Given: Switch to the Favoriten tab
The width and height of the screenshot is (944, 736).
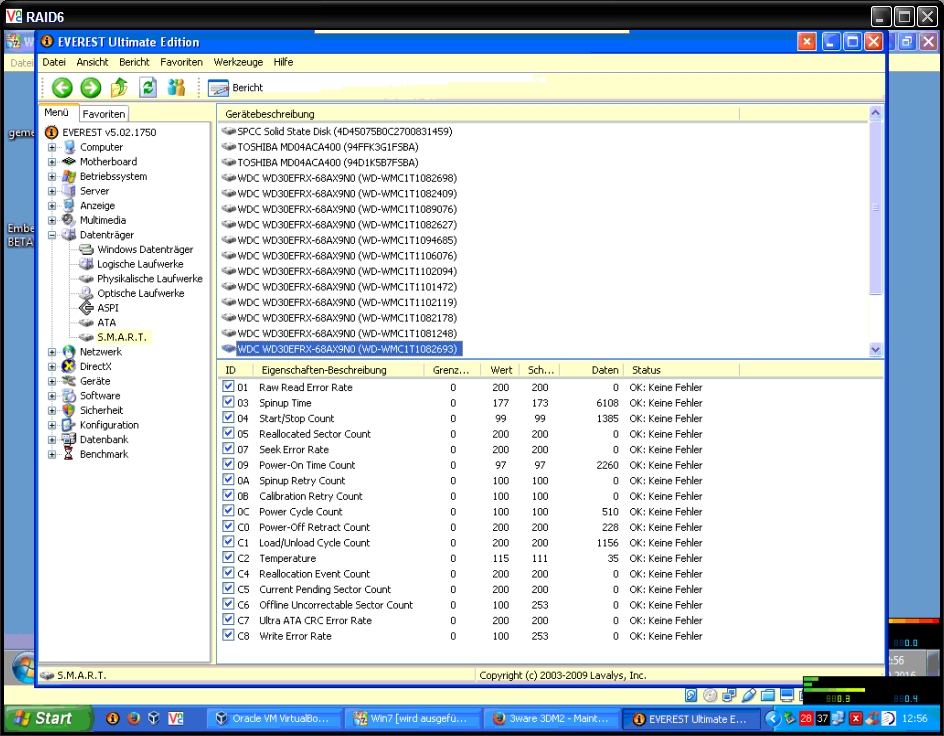Looking at the screenshot, I should 104,114.
